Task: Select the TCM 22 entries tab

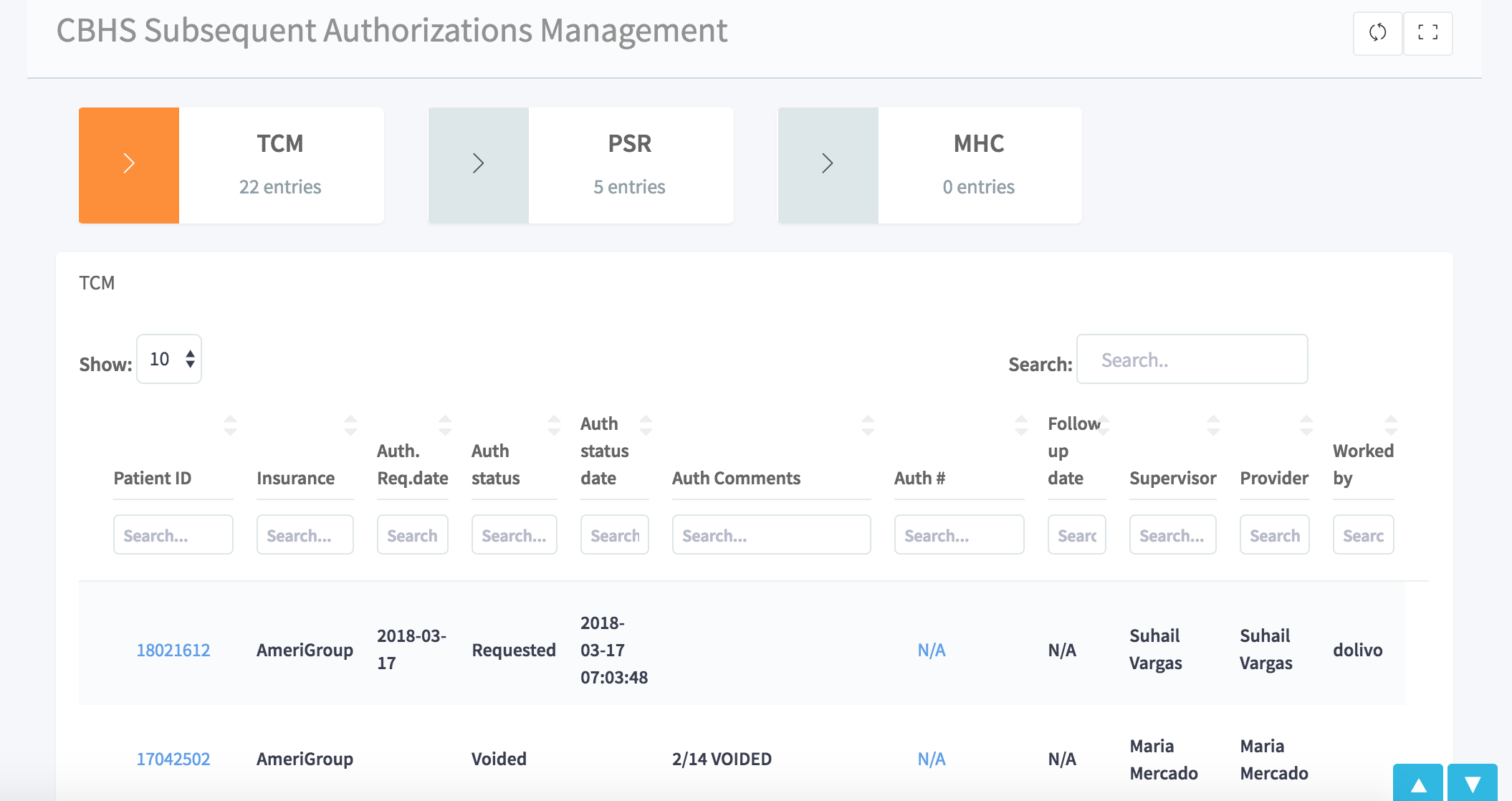Action: click(x=280, y=165)
